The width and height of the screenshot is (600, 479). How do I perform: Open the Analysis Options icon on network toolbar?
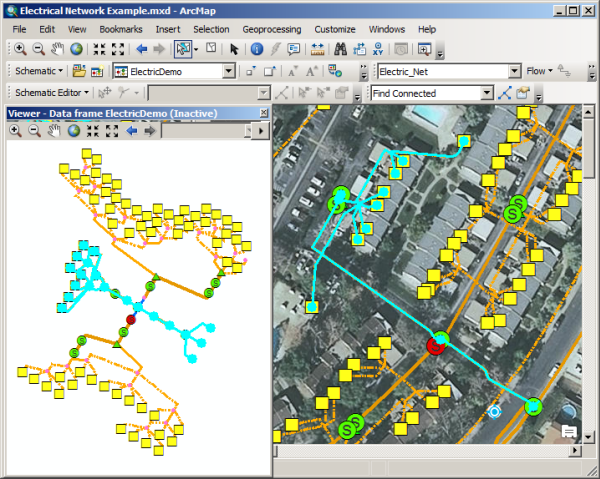(x=523, y=93)
